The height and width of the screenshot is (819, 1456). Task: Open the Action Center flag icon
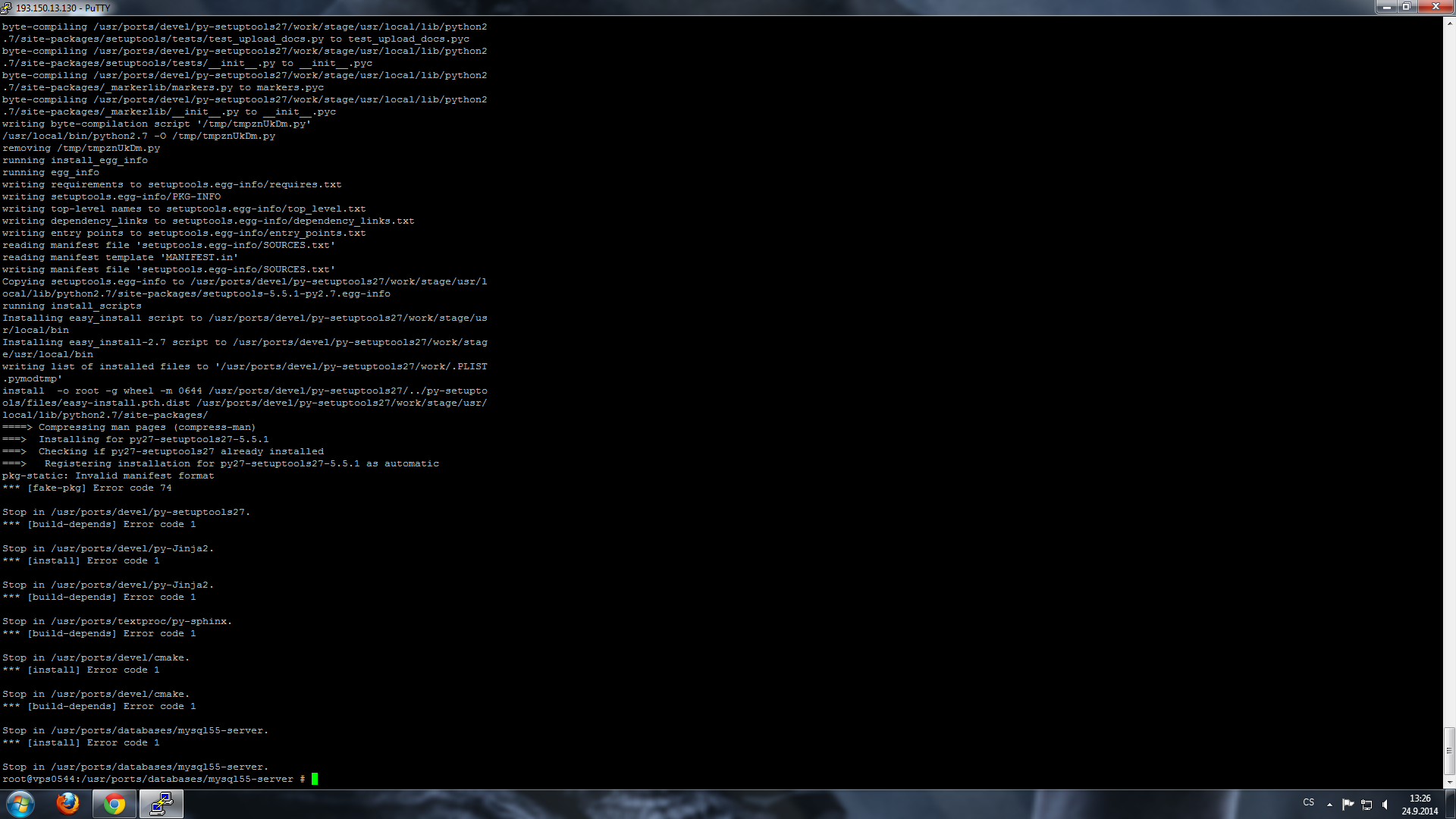(x=1348, y=805)
